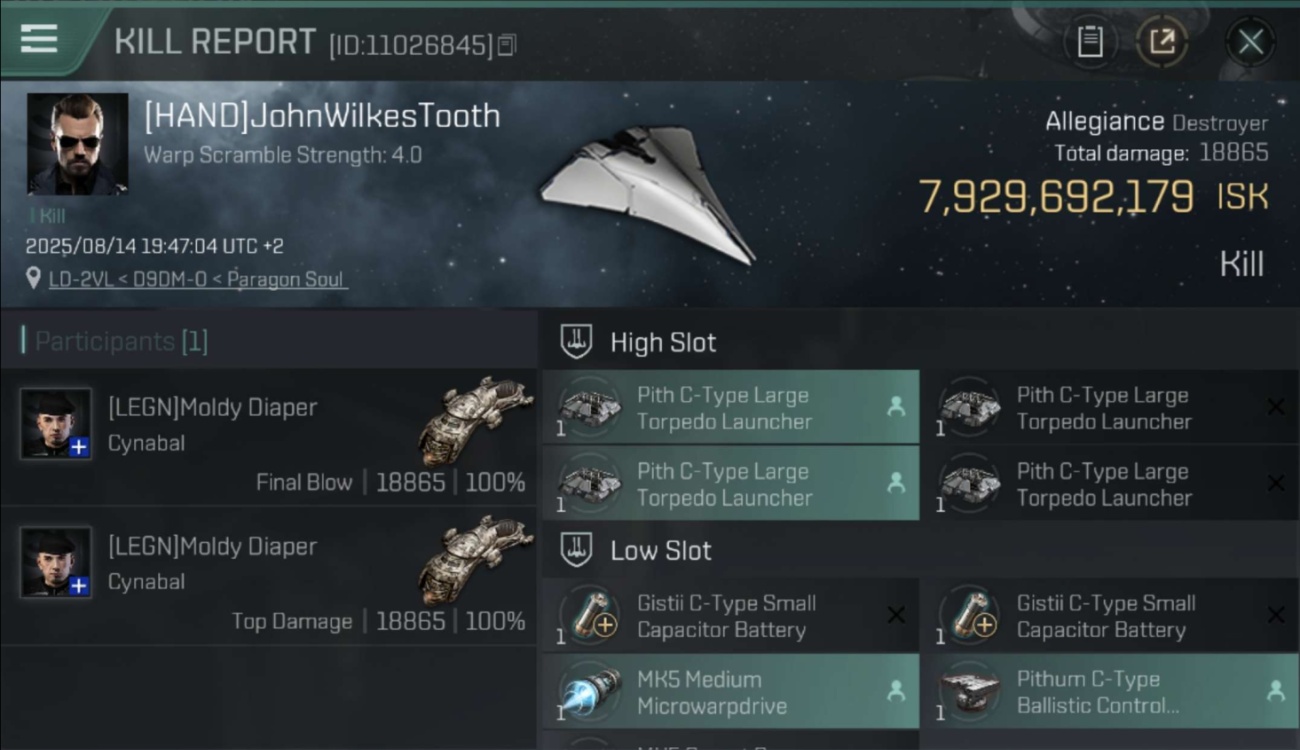Select the Final Blow Cynabal ship icon
Screen dimensions: 1300x750
click(475, 420)
